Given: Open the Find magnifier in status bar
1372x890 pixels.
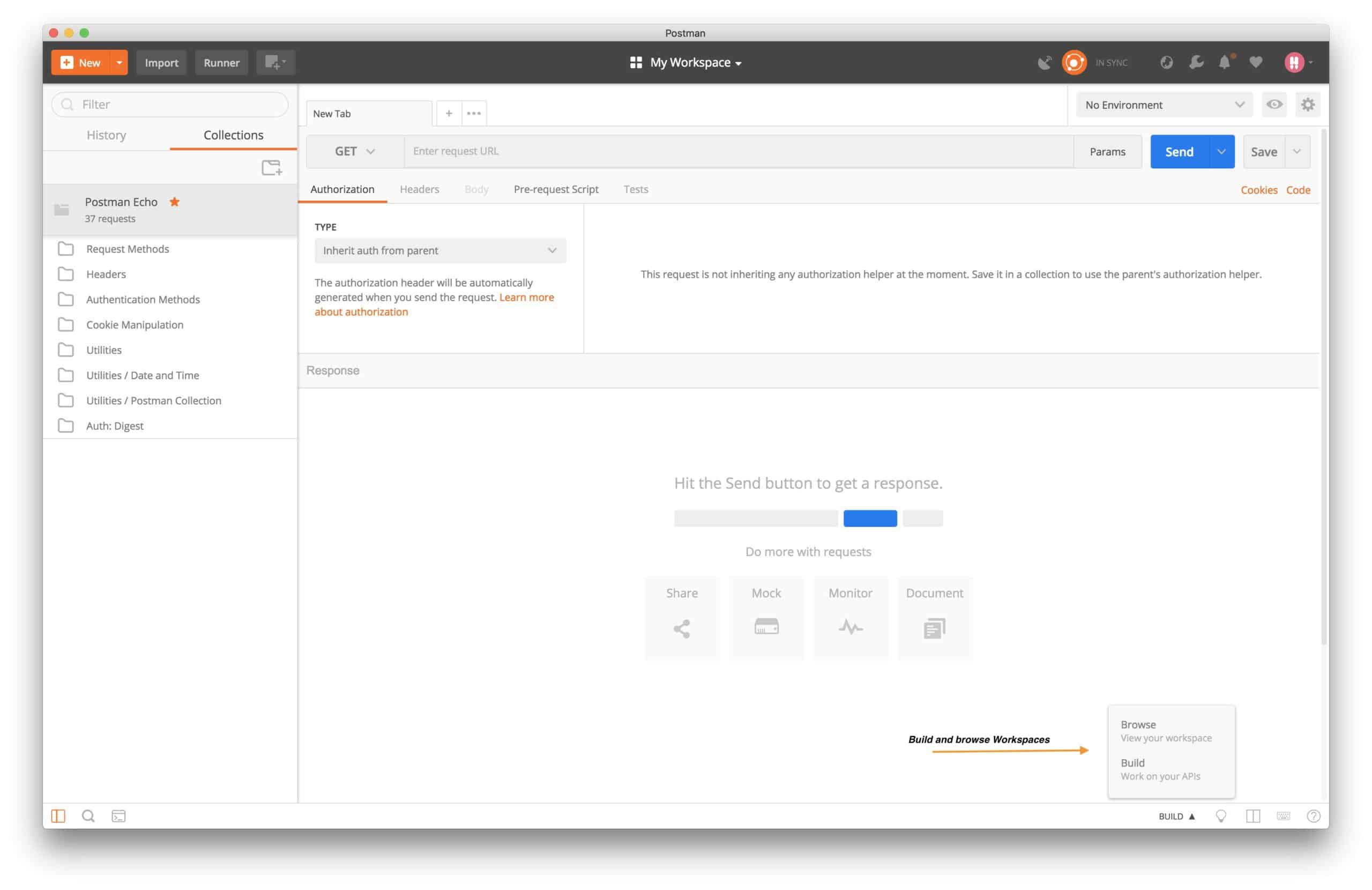Looking at the screenshot, I should tap(88, 815).
